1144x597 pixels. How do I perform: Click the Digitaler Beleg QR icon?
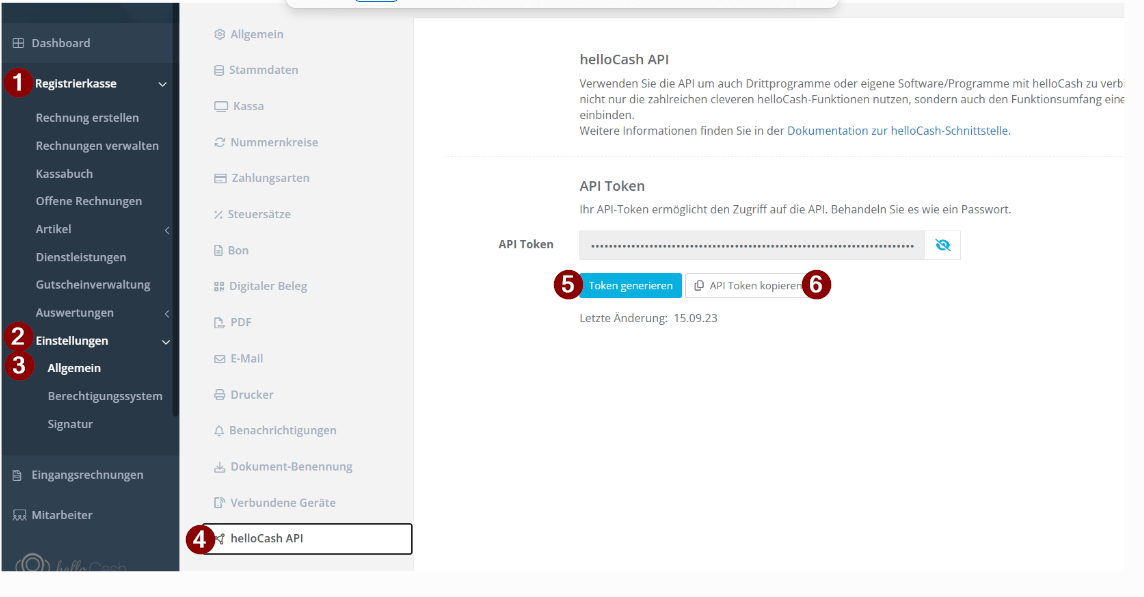click(218, 287)
